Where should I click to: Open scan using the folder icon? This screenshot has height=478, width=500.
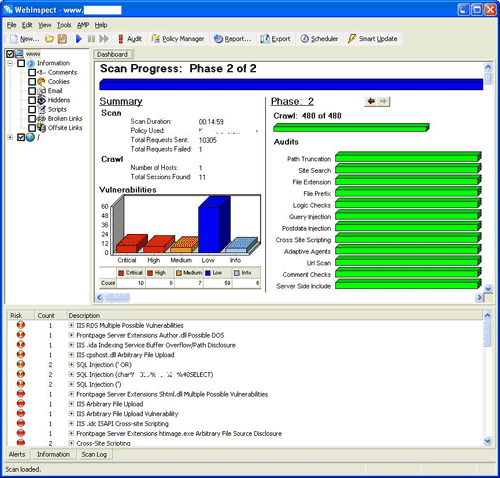(x=49, y=39)
